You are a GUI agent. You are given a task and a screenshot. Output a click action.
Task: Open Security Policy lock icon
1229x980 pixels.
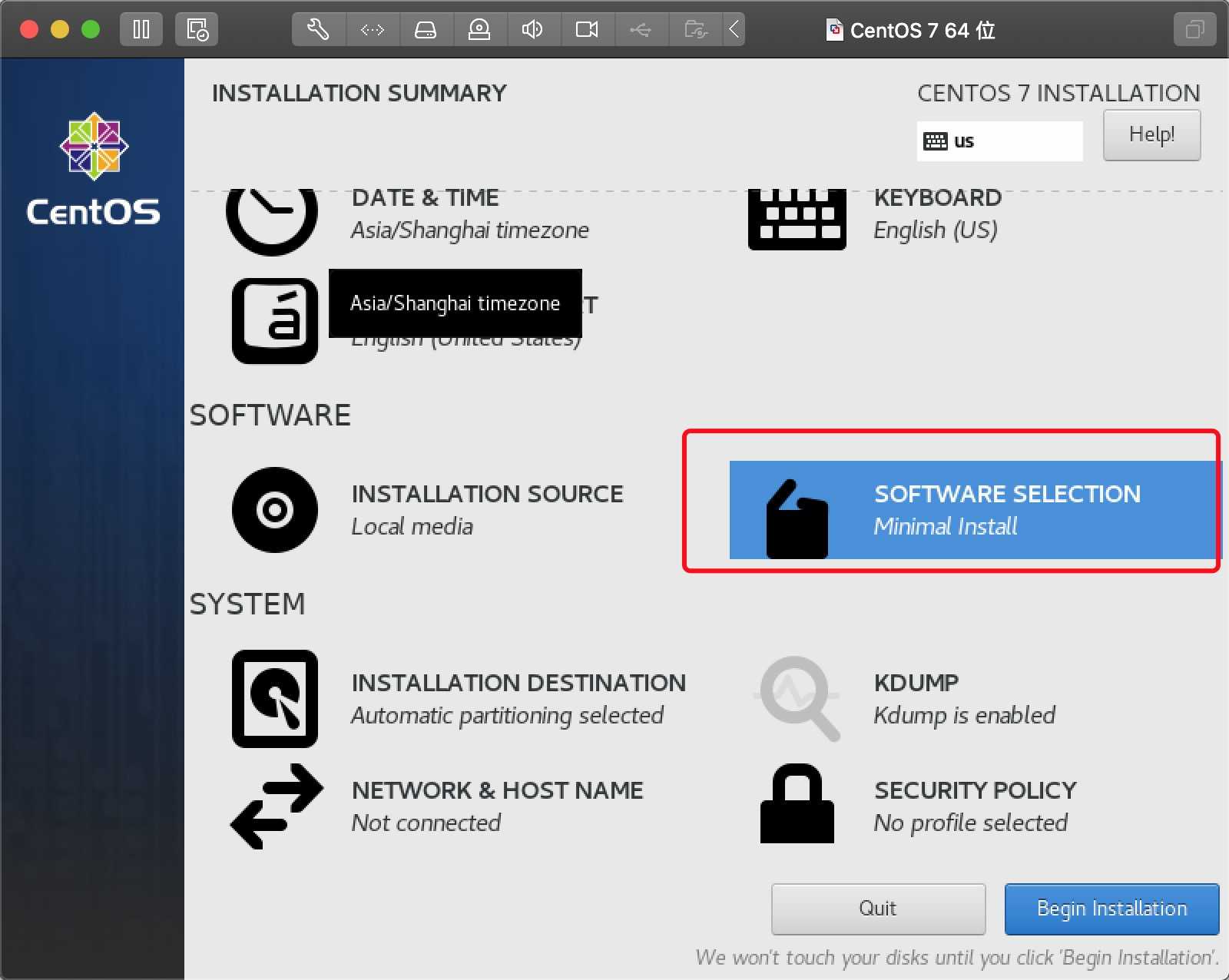[797, 803]
